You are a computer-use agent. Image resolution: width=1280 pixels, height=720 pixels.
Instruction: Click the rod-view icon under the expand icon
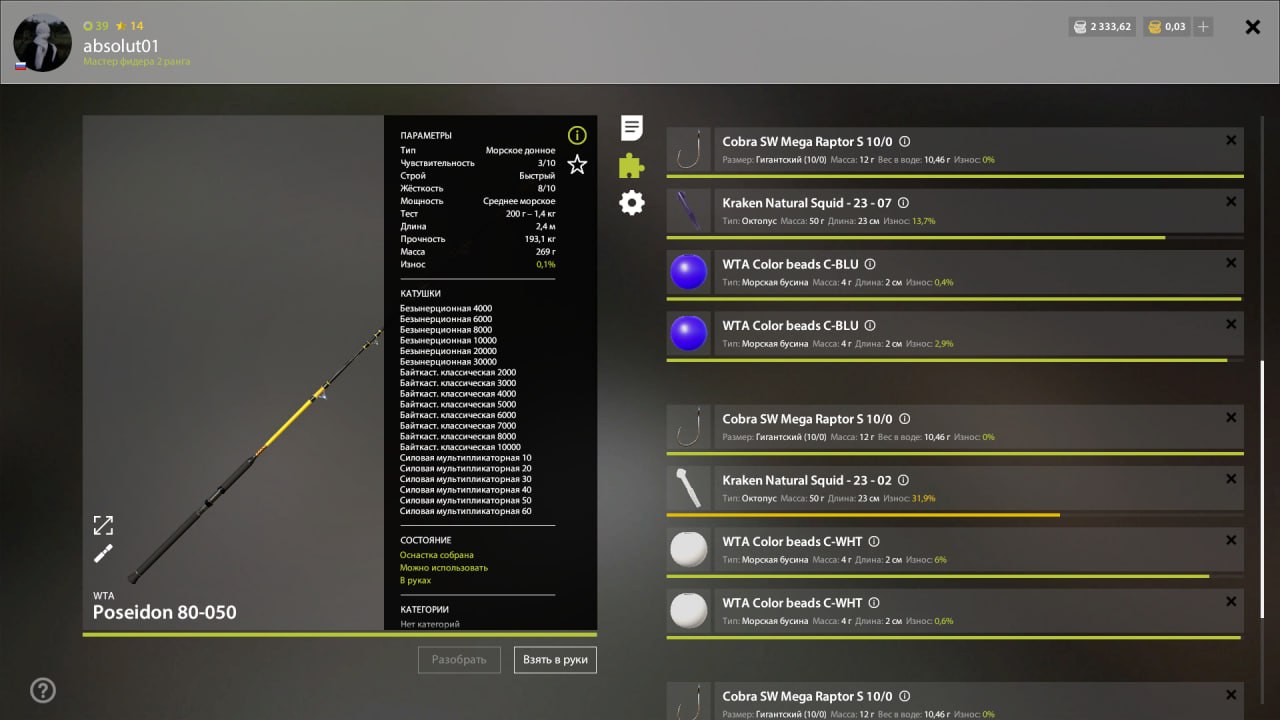103,554
